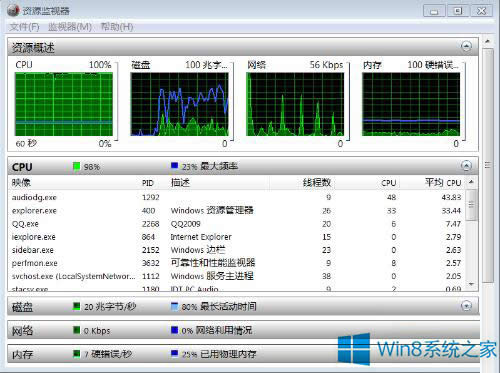Screen dimensions: 500x373
Task: Sort by the 平均 CPU column header
Action: (443, 183)
